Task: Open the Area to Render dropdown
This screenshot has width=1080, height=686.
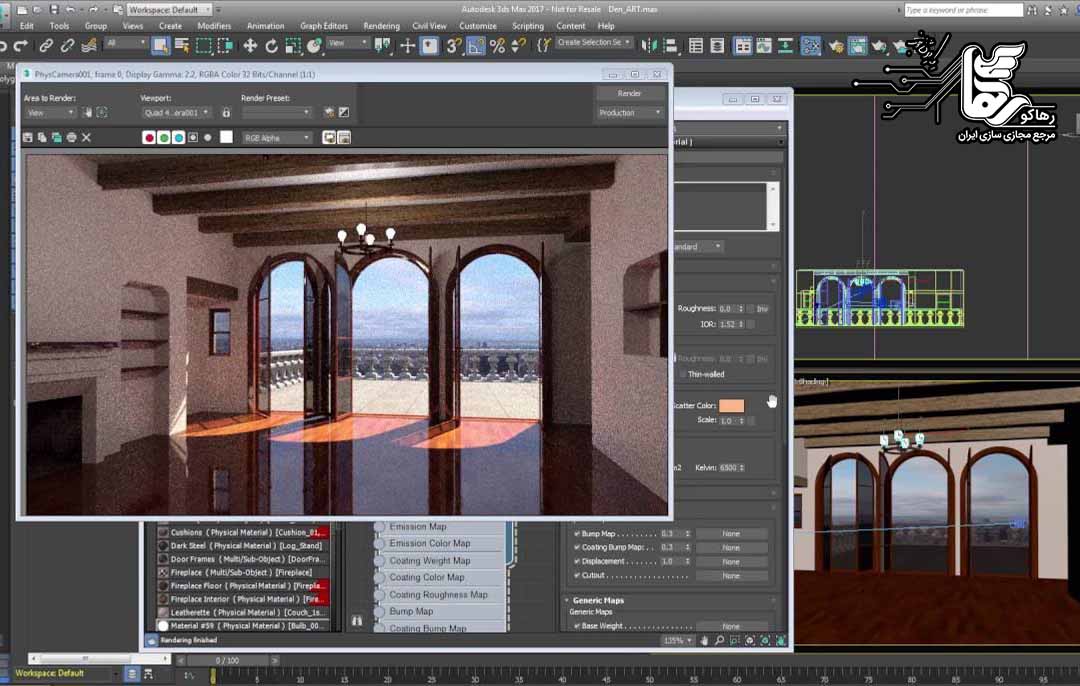Action: [50, 113]
